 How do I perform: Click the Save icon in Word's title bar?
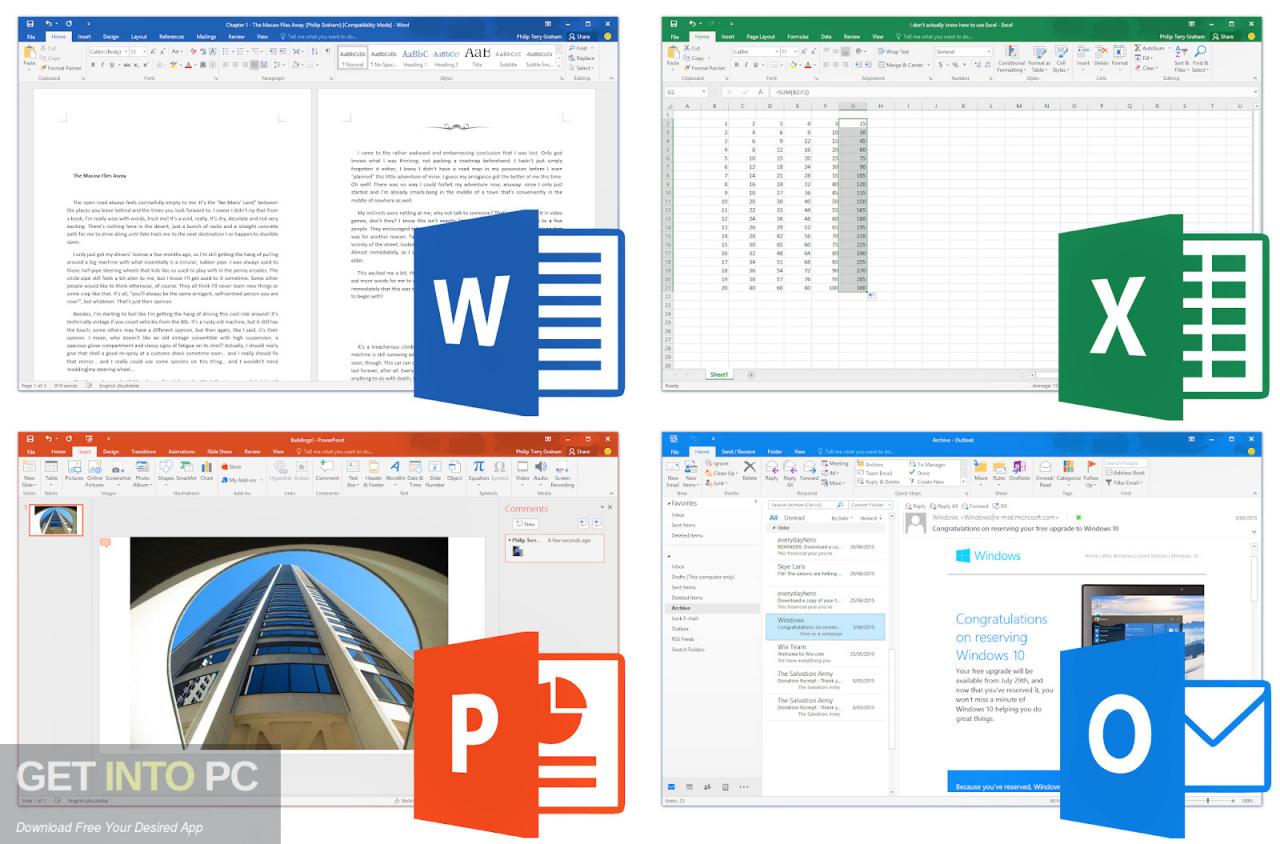[x=31, y=23]
